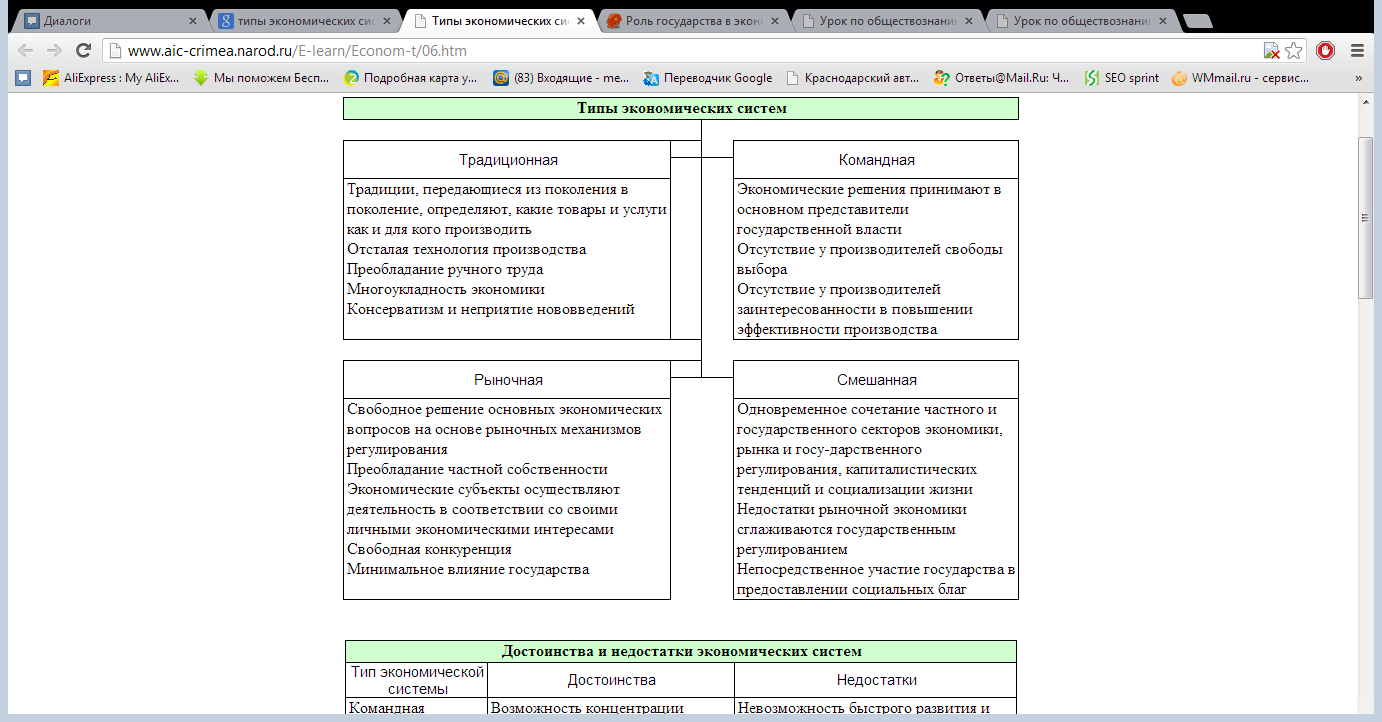
Task: Open the 'Подробная карта у...' bookmark
Action: click(411, 78)
